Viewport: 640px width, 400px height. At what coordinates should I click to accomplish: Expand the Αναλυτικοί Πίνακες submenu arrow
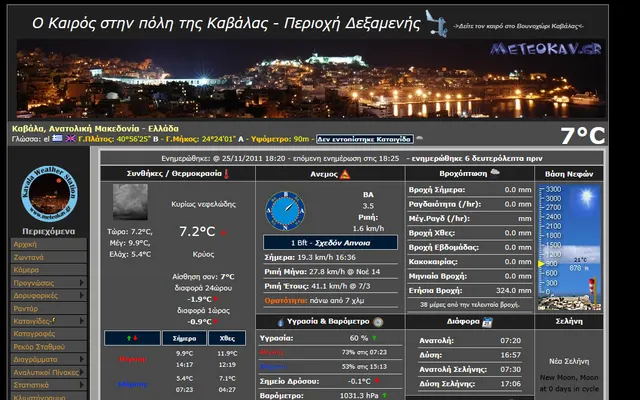82,372
